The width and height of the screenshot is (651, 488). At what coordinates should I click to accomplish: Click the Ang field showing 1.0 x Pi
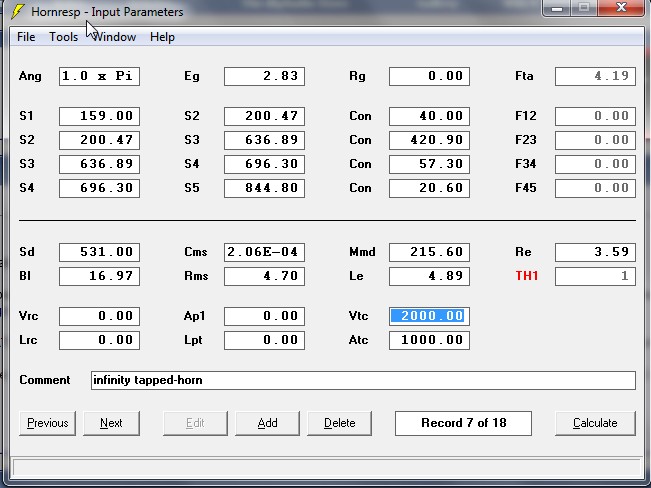click(99, 76)
